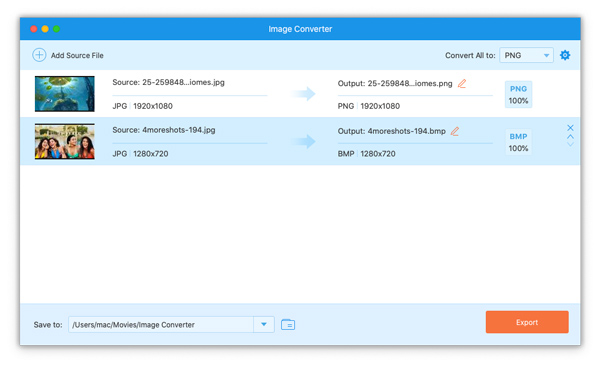The width and height of the screenshot is (600, 367).
Task: Click Output: 25-259848...iomes.png text
Action: (x=395, y=83)
